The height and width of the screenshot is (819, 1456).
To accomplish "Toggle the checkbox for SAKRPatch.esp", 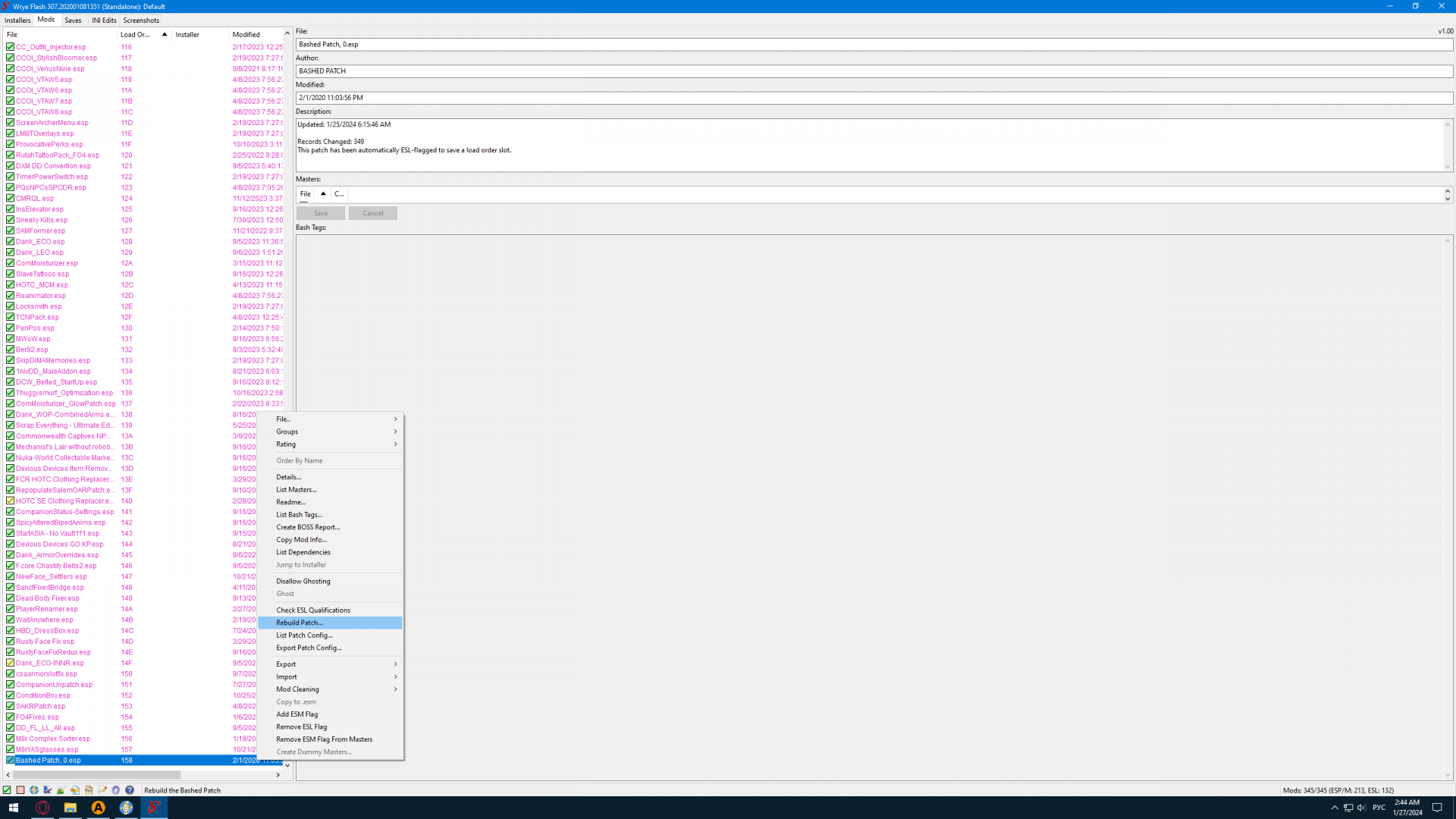I will point(10,706).
